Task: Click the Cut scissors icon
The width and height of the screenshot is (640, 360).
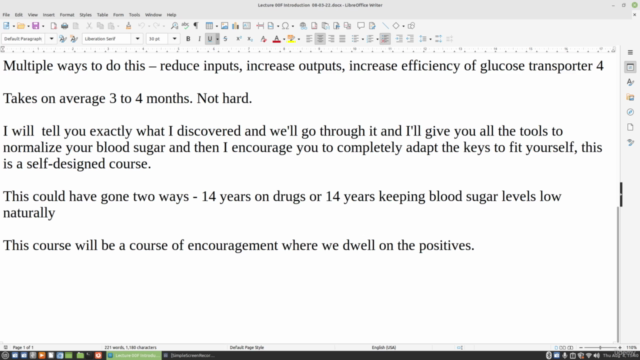Action: (89, 26)
